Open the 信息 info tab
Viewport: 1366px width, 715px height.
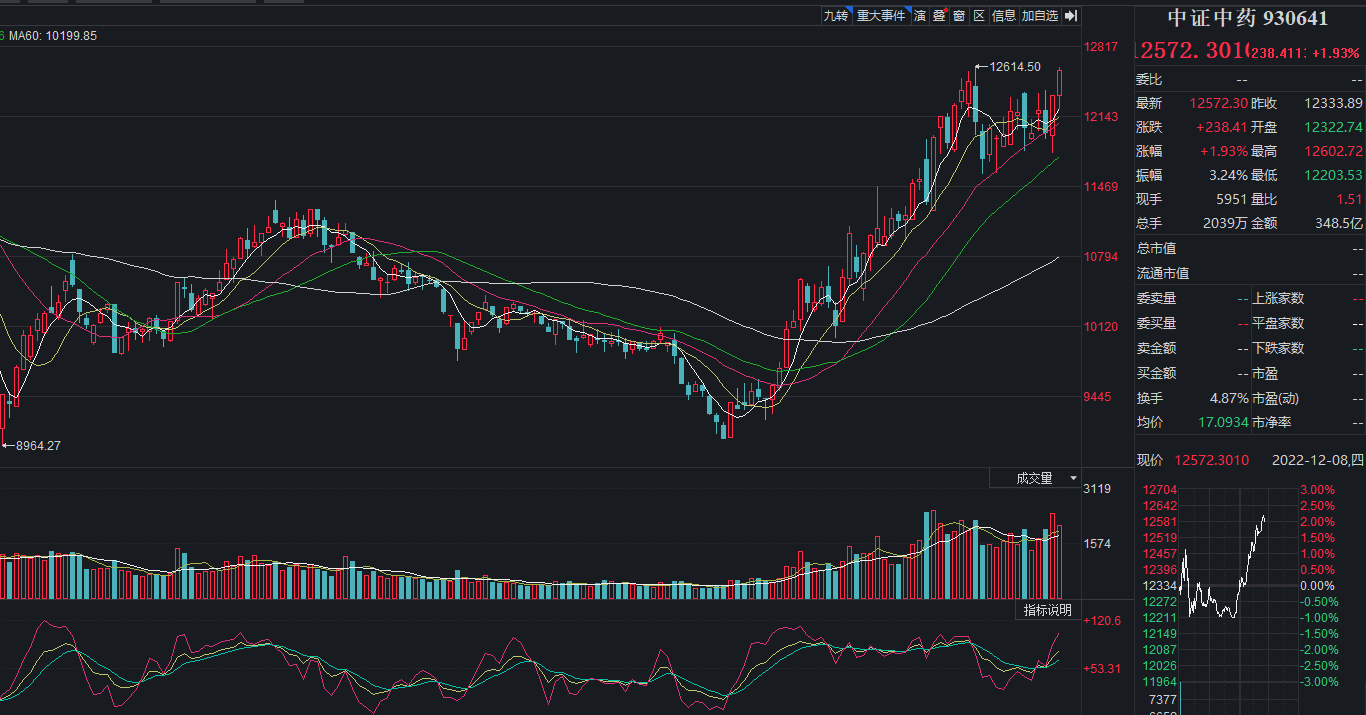pyautogui.click(x=1004, y=16)
